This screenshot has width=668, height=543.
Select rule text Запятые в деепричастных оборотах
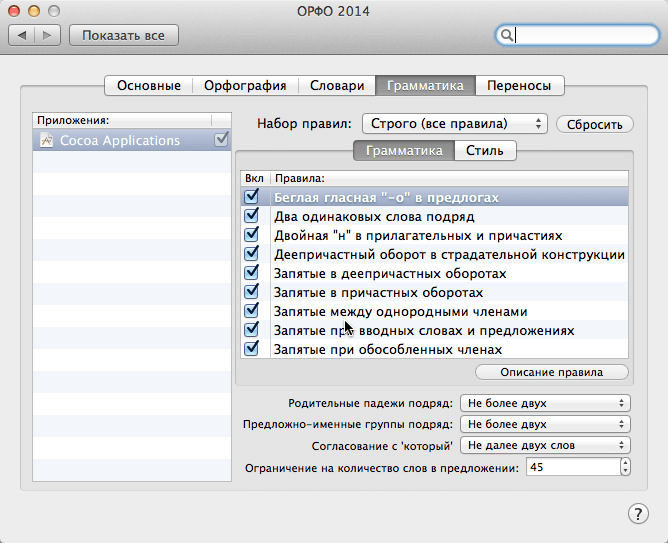[390, 273]
